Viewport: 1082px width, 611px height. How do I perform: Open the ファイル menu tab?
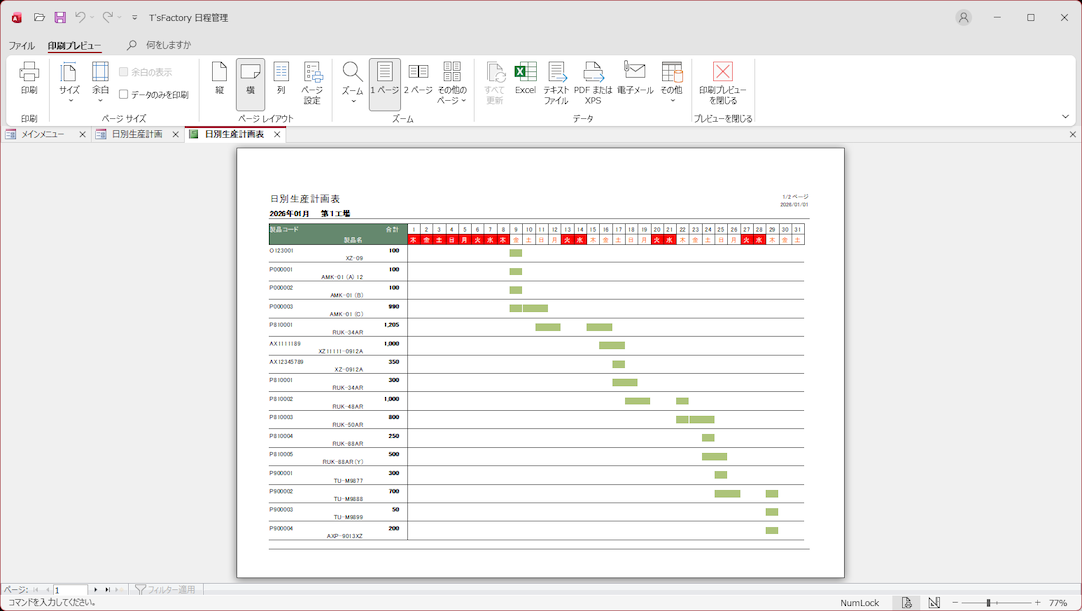click(21, 45)
